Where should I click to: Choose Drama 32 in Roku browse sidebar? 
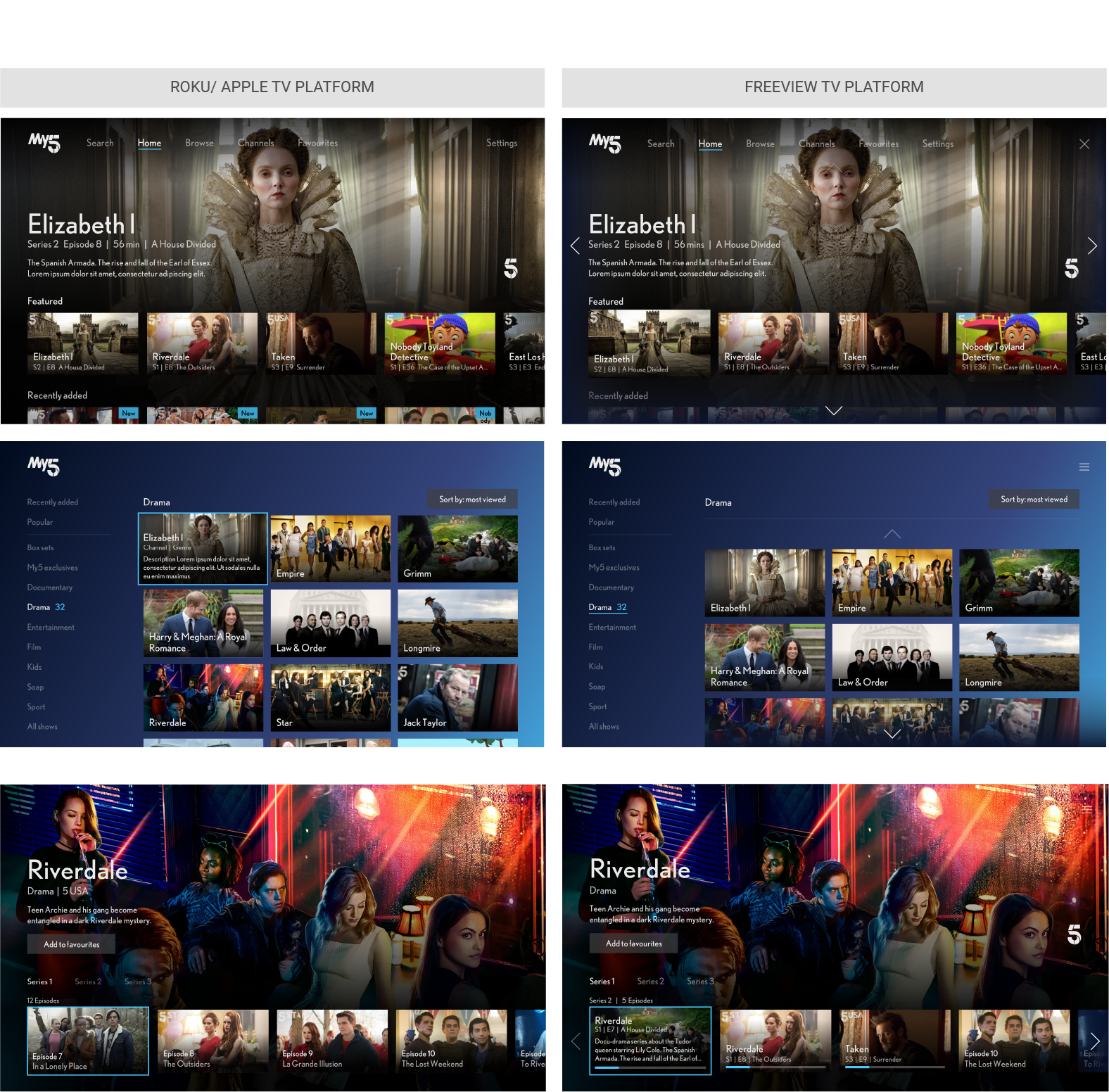point(46,607)
